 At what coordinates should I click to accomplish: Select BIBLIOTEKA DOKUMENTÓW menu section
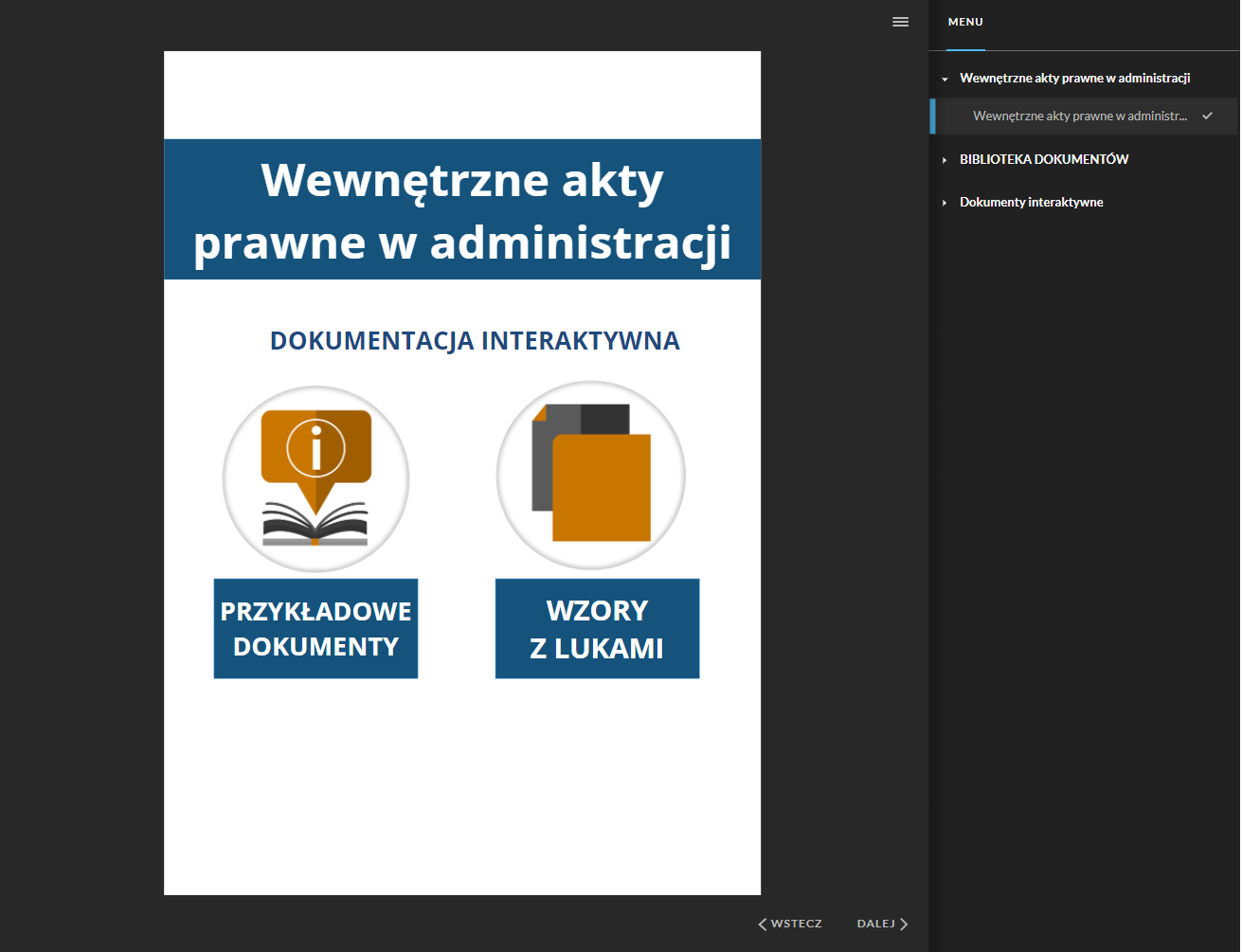pyautogui.click(x=1044, y=159)
